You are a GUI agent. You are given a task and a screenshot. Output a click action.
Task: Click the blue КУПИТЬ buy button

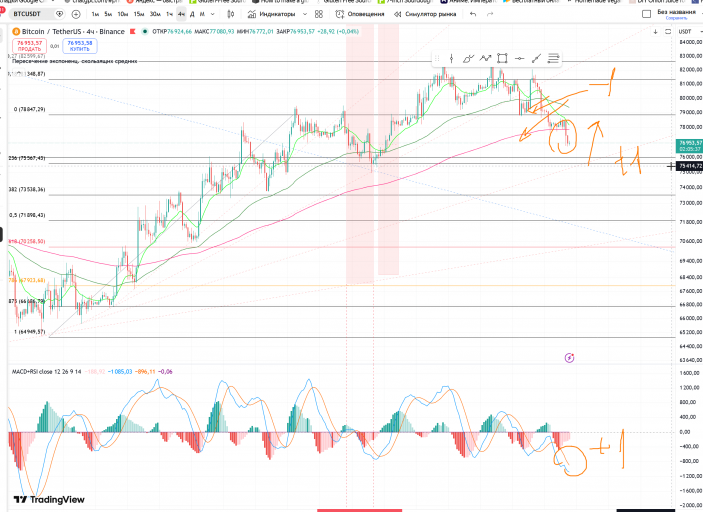80,46
